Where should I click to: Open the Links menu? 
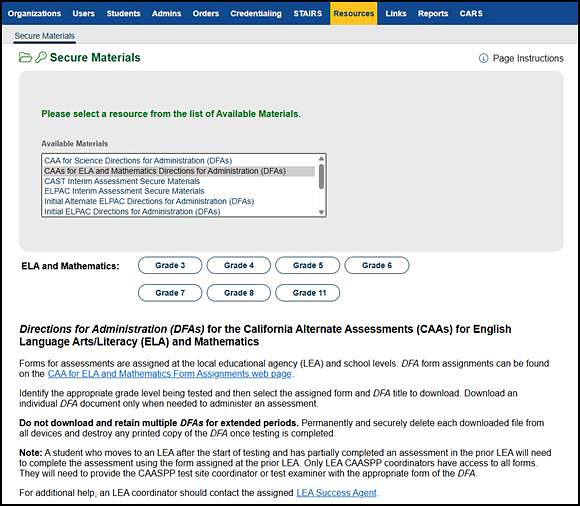pos(396,13)
